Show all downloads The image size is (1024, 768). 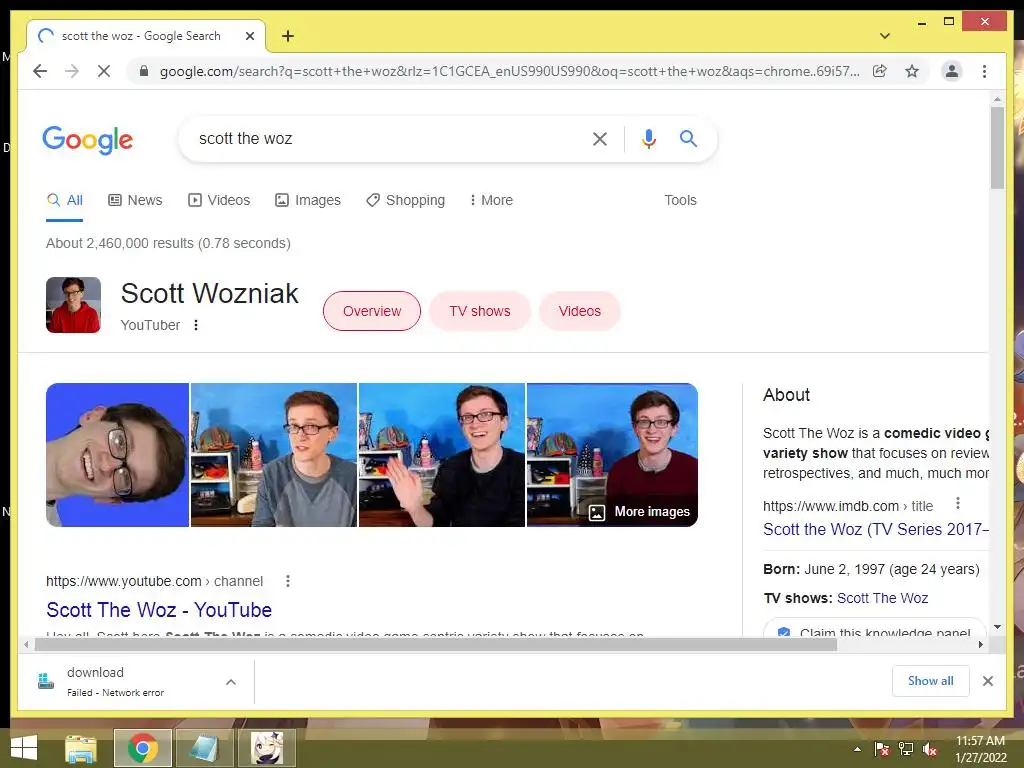[931, 680]
